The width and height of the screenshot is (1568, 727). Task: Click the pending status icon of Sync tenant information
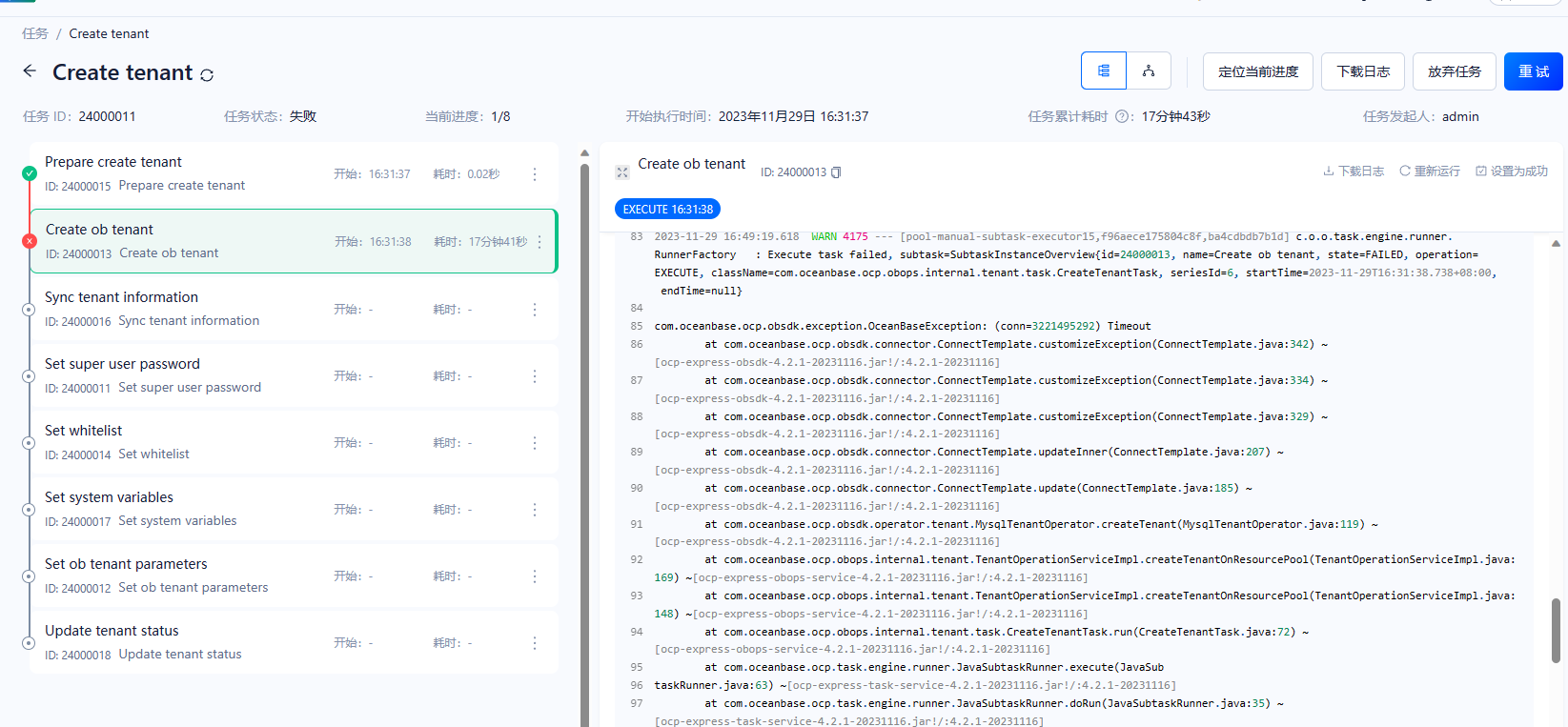(29, 310)
